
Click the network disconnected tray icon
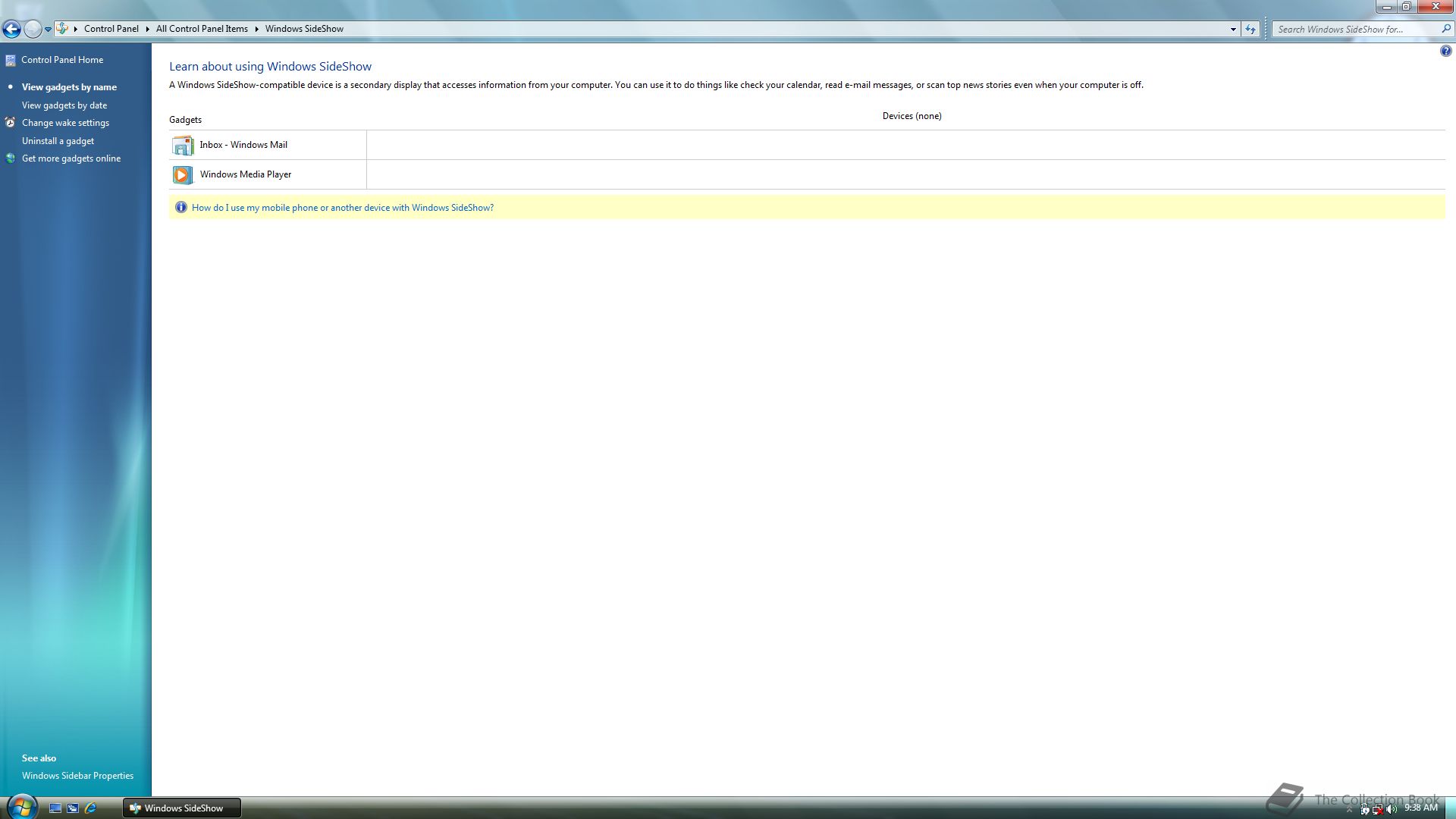[1377, 809]
